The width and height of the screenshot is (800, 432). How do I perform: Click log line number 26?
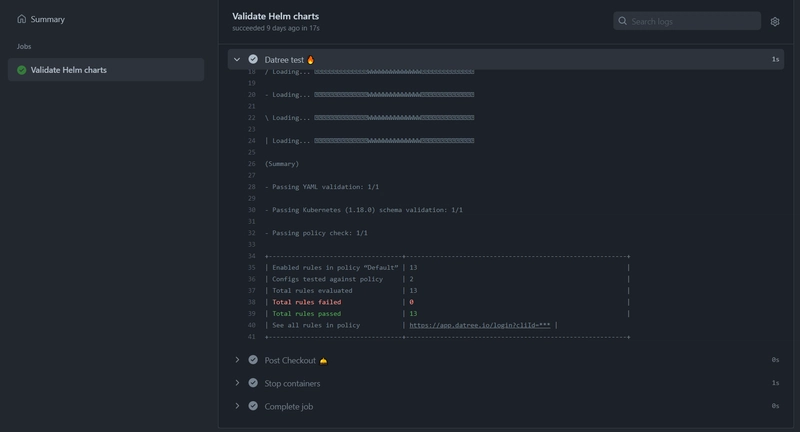[252, 164]
